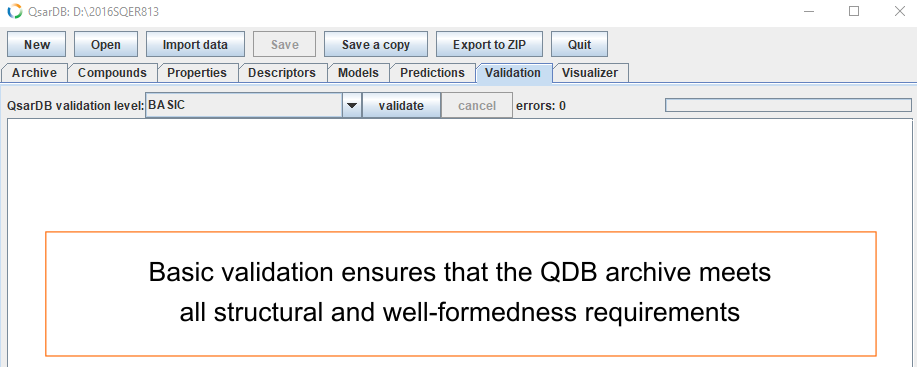Click the validation progress bar

[x=788, y=105]
